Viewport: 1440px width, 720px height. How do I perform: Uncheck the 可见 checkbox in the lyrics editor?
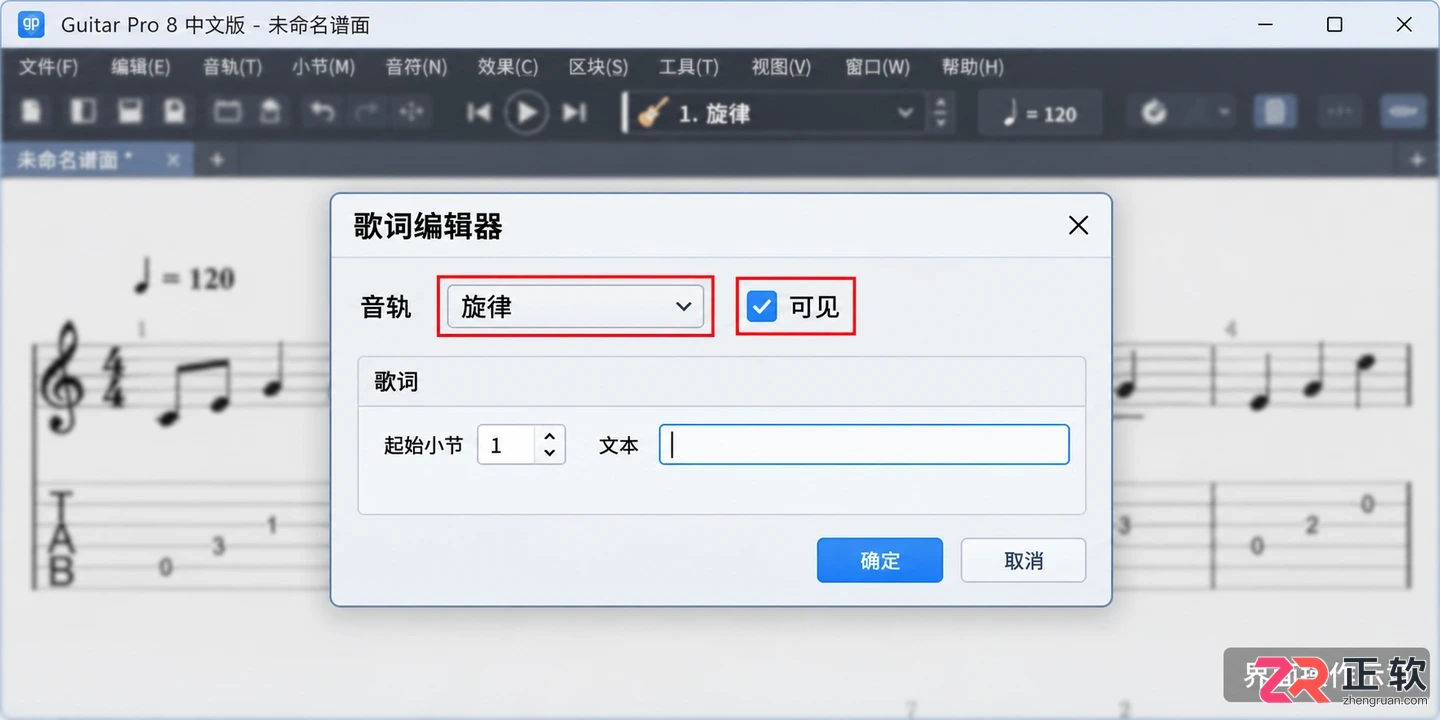[x=762, y=306]
